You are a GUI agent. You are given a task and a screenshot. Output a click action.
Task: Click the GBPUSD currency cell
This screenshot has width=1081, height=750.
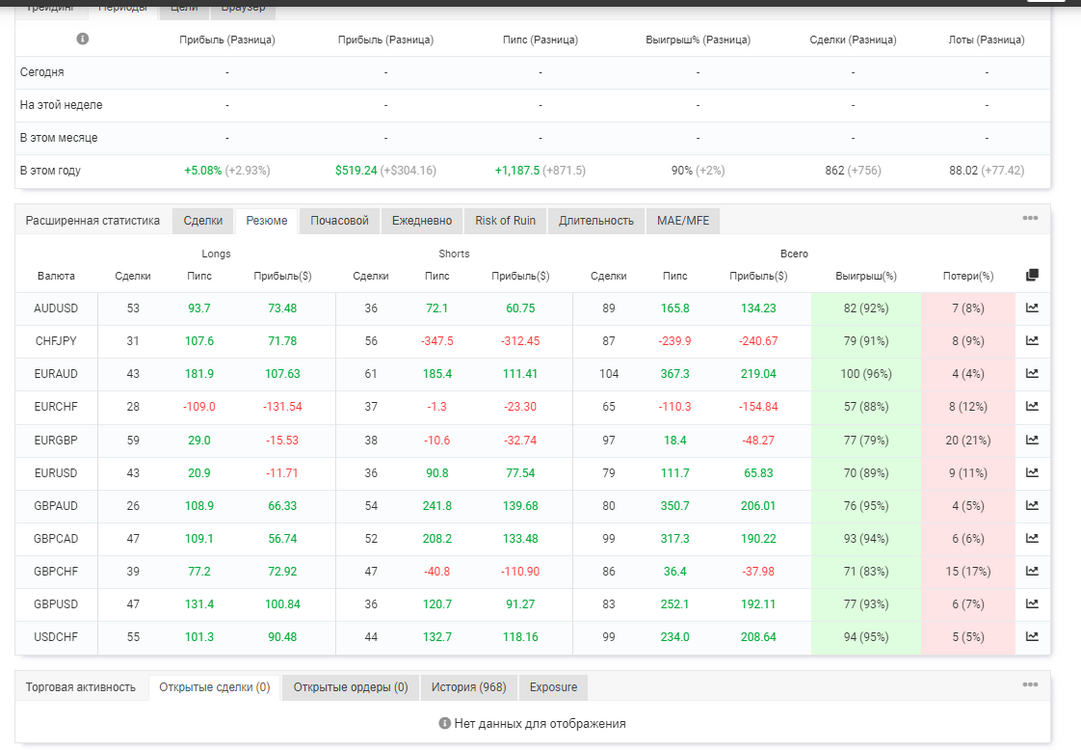56,604
